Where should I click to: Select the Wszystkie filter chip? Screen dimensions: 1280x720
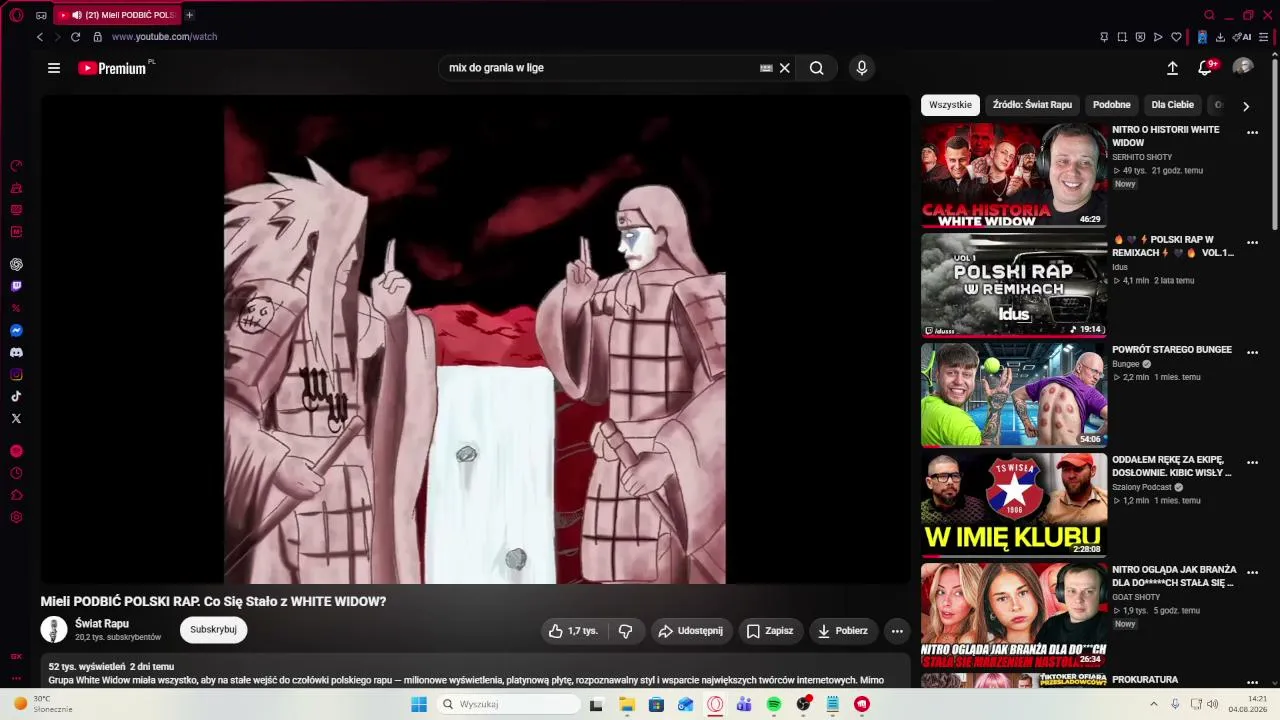point(950,105)
